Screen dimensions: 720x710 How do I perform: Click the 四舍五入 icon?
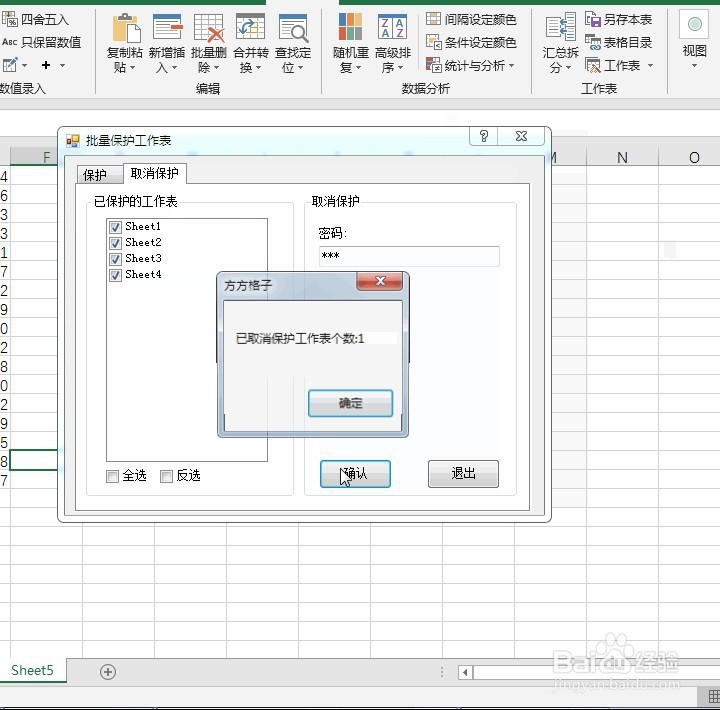tap(10, 19)
